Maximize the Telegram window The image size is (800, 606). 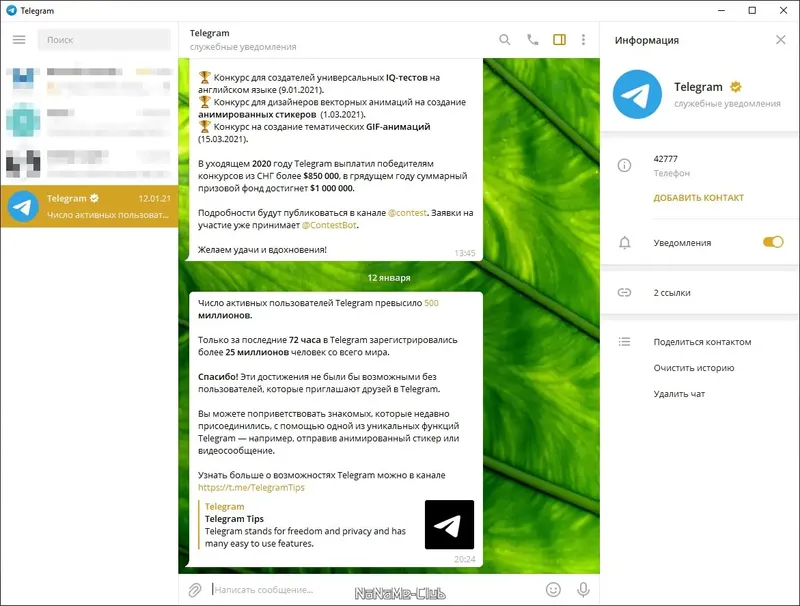click(752, 11)
